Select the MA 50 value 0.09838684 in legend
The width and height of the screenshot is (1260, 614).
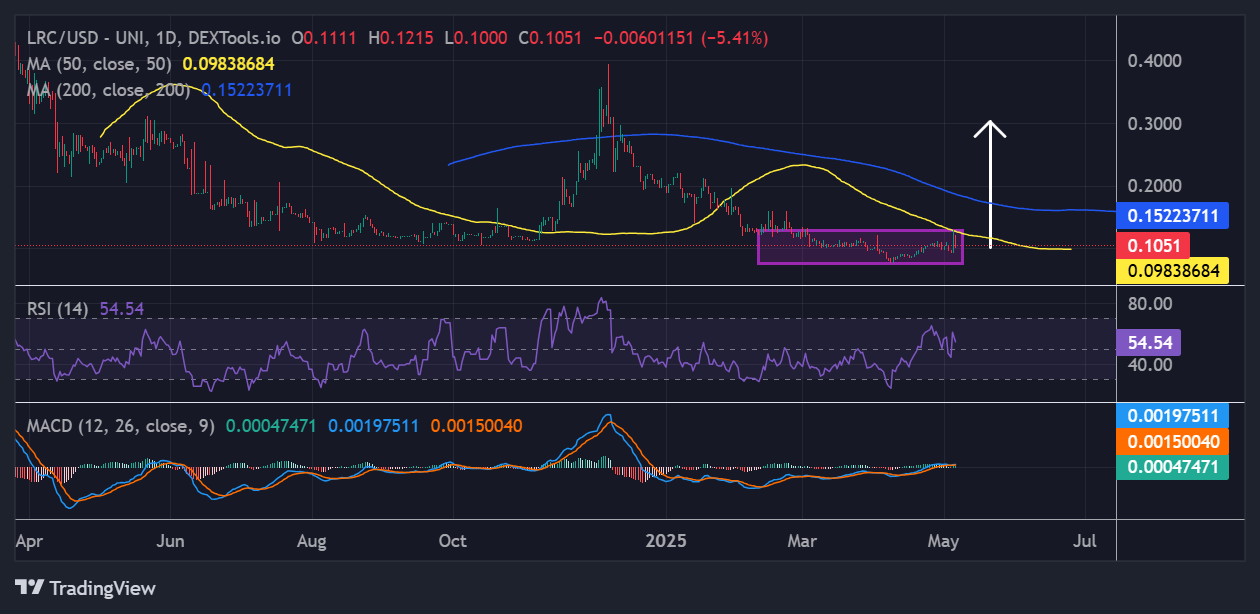(228, 64)
